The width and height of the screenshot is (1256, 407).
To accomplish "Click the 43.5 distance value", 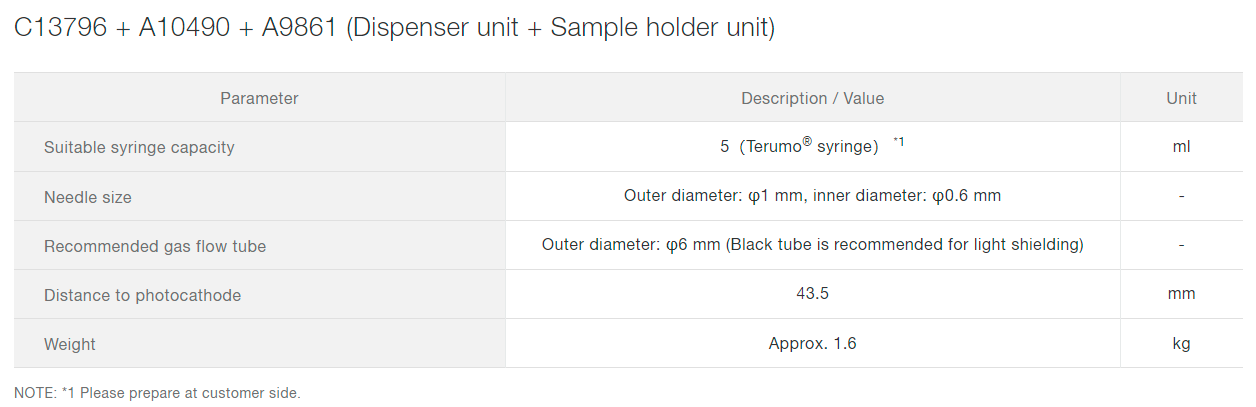I will [812, 294].
